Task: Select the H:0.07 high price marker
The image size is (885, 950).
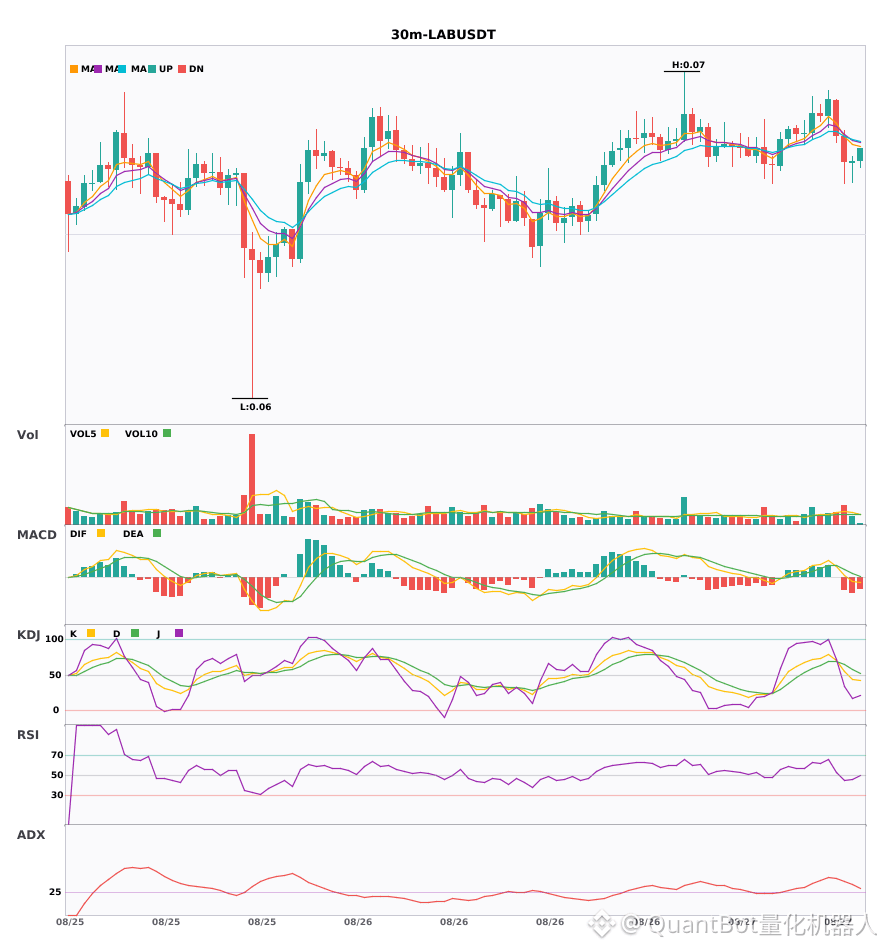Action: [x=688, y=65]
